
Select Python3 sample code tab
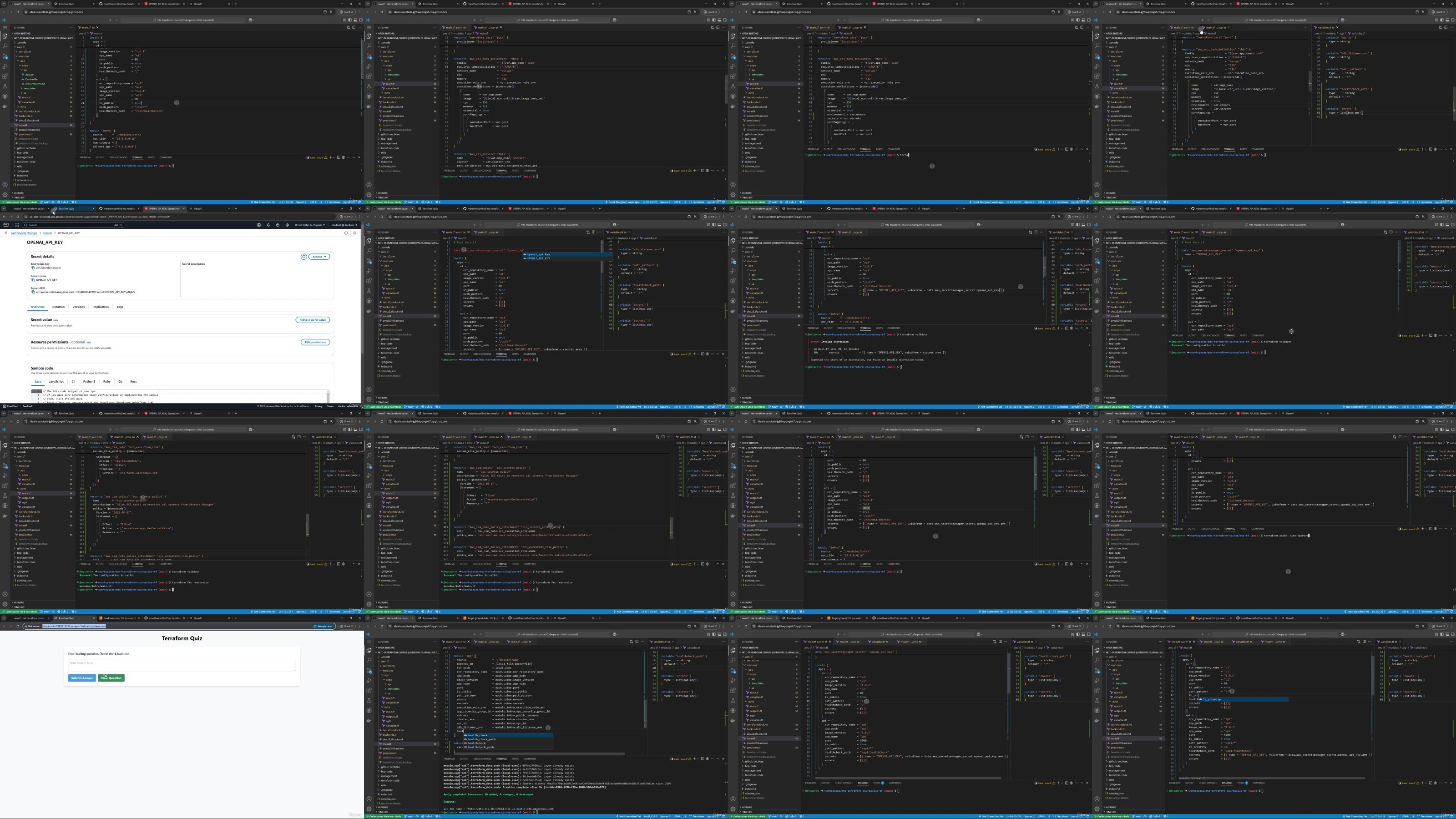coord(89,382)
